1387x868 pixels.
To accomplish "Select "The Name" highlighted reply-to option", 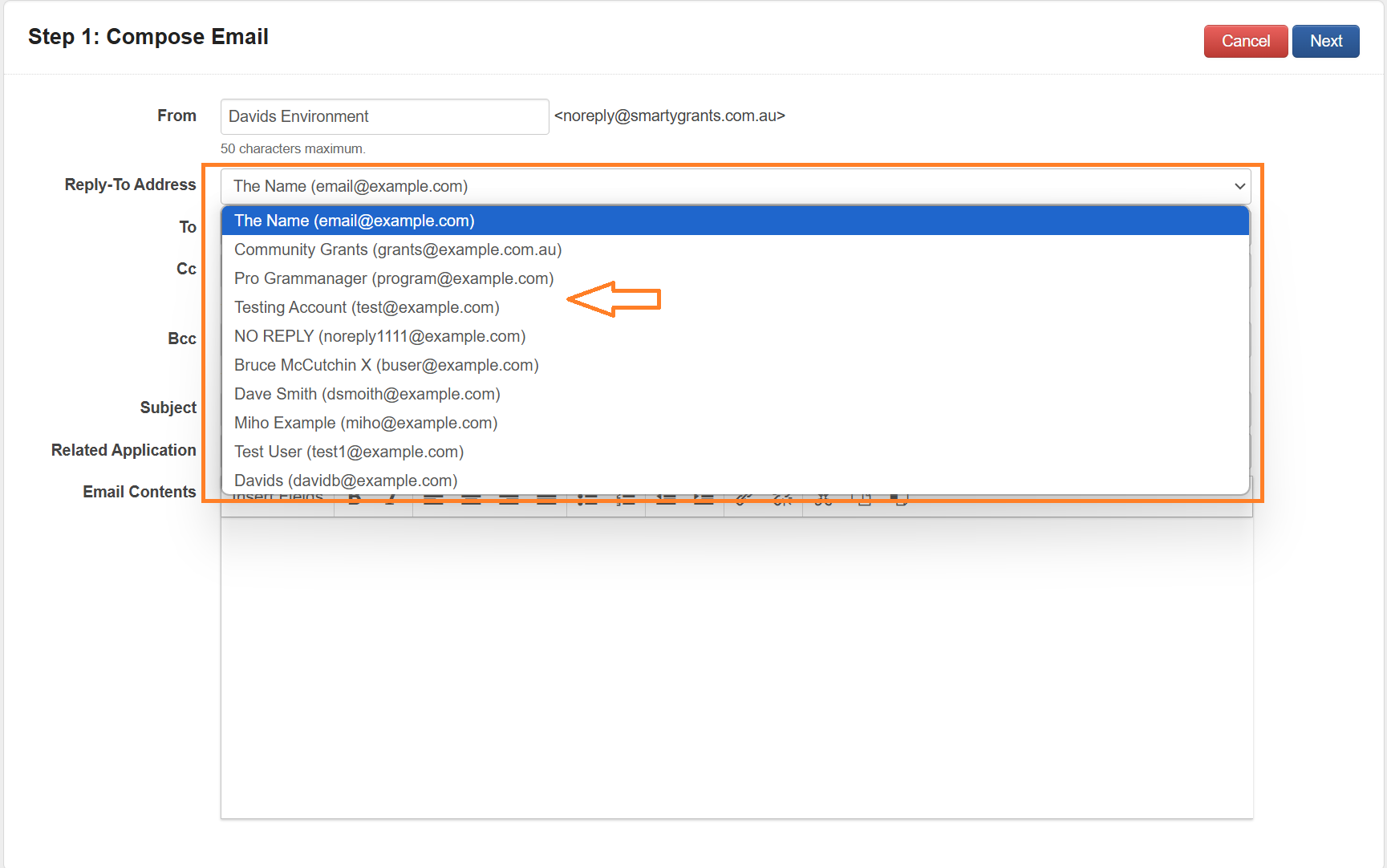I will point(354,221).
